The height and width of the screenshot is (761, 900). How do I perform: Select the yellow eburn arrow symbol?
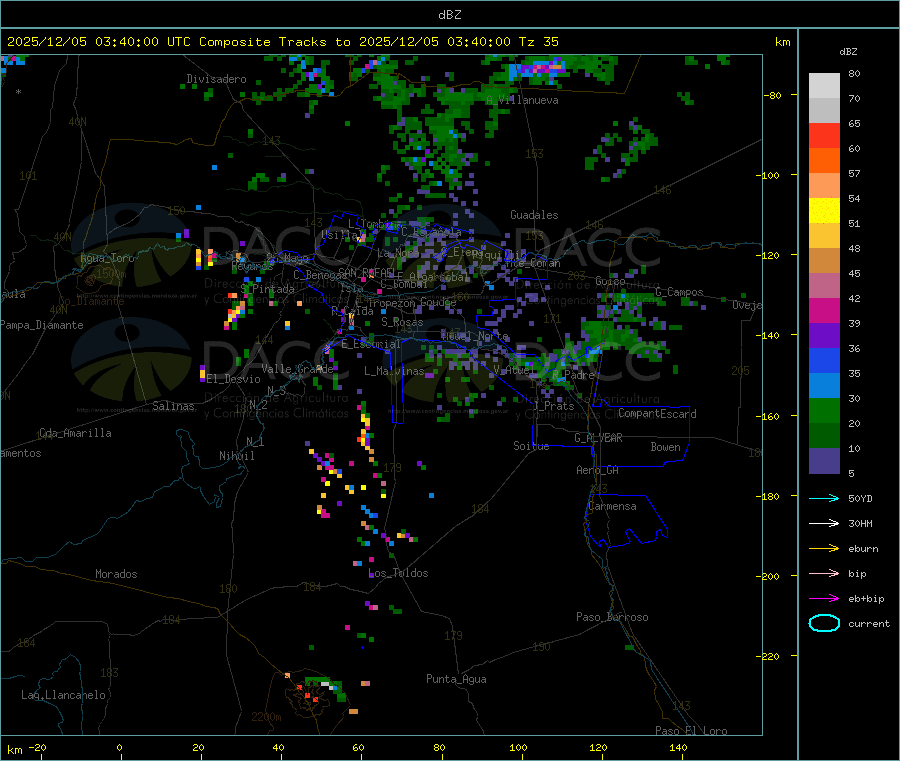[824, 549]
